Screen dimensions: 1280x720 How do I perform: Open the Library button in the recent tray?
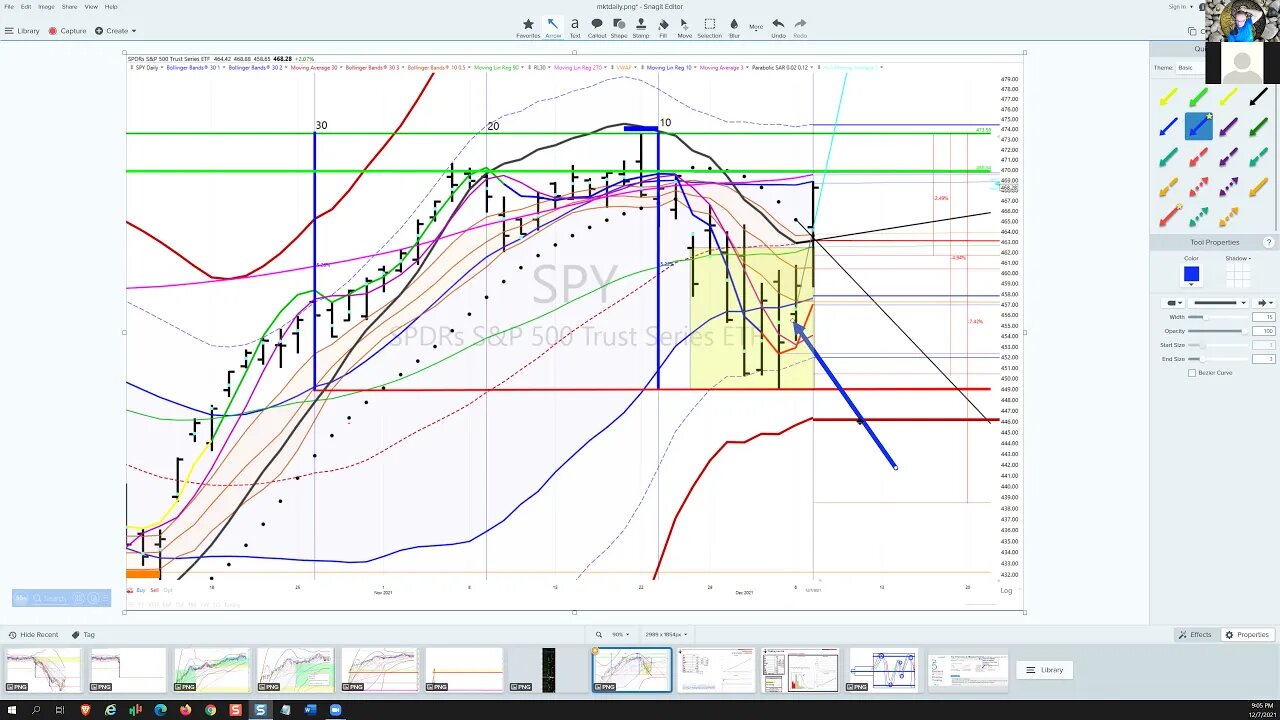(x=1045, y=670)
